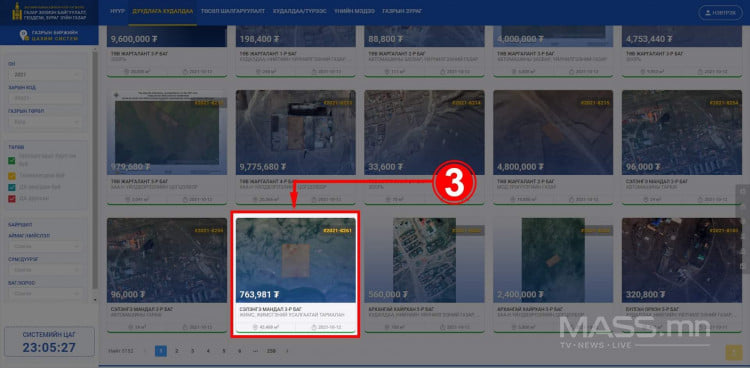Open the ГАЗРЫН ЗУРАГ nav tab
The width and height of the screenshot is (750, 368).
[x=399, y=11]
